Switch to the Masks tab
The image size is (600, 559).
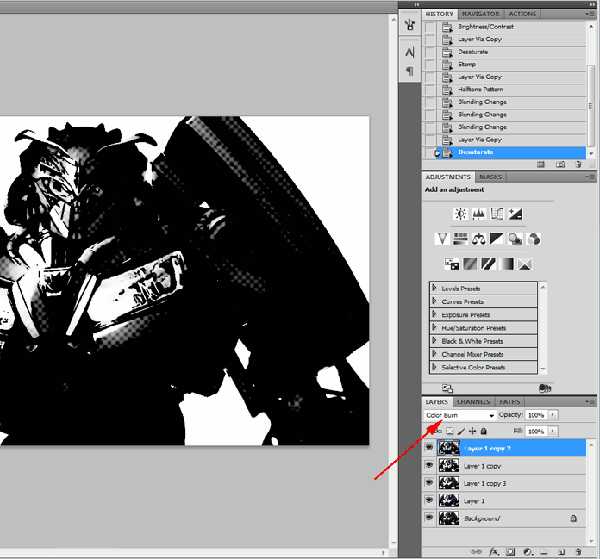tap(490, 177)
